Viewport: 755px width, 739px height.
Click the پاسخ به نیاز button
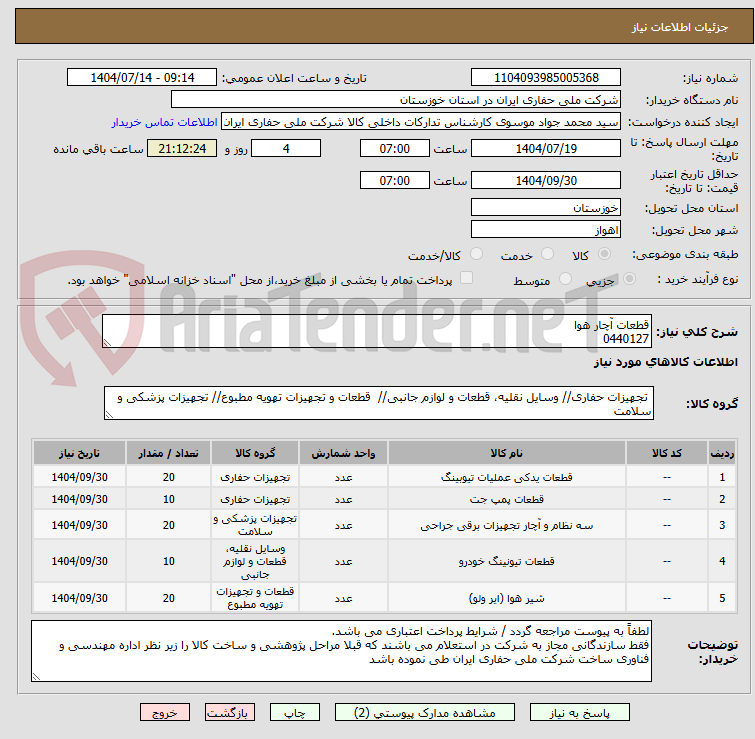pos(579,713)
